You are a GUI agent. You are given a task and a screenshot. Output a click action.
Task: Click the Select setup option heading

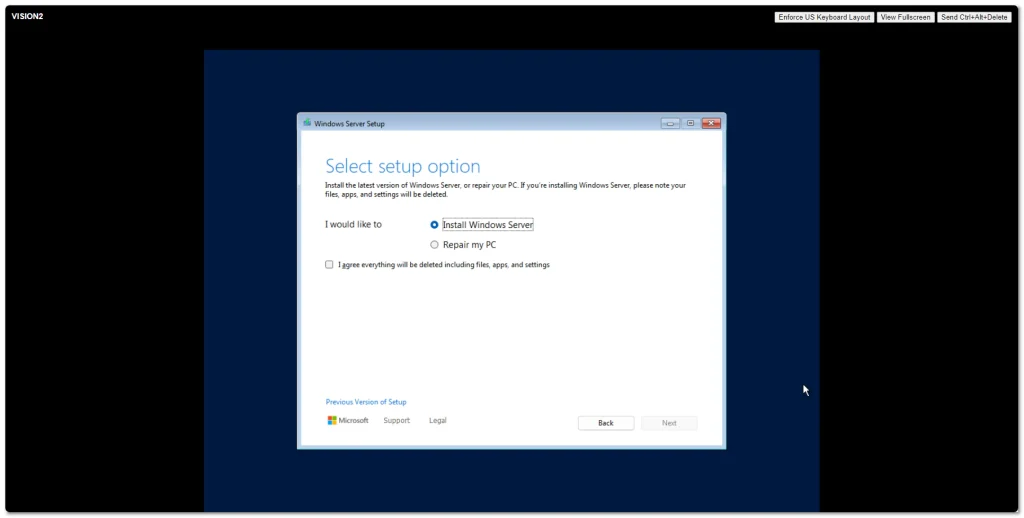point(402,166)
